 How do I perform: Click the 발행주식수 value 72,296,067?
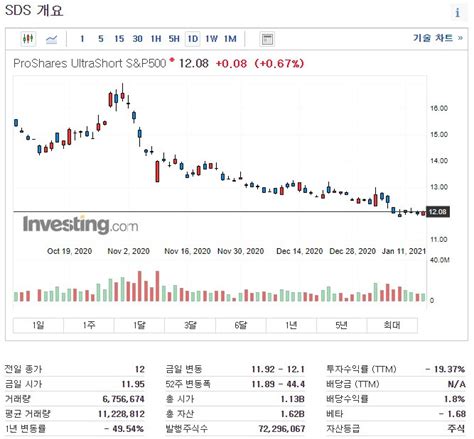[282, 429]
